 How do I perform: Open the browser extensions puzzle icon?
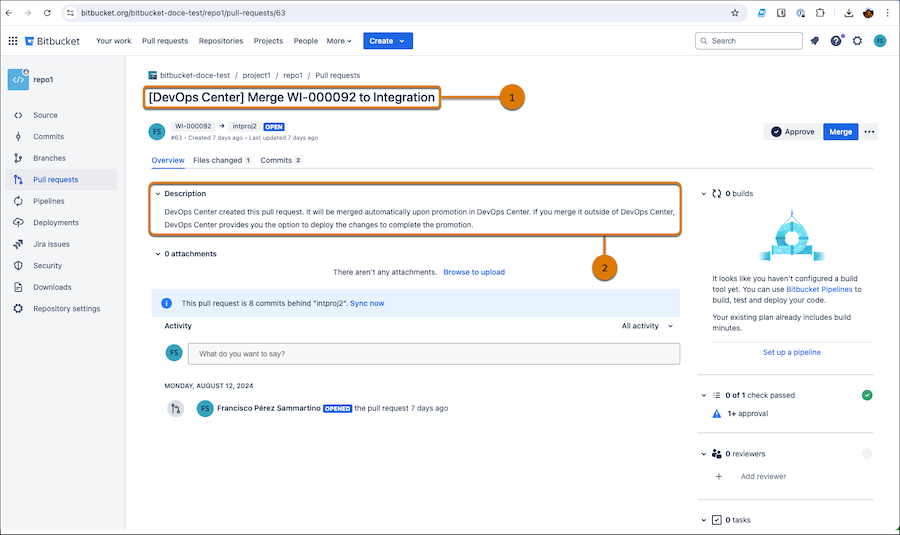820,13
